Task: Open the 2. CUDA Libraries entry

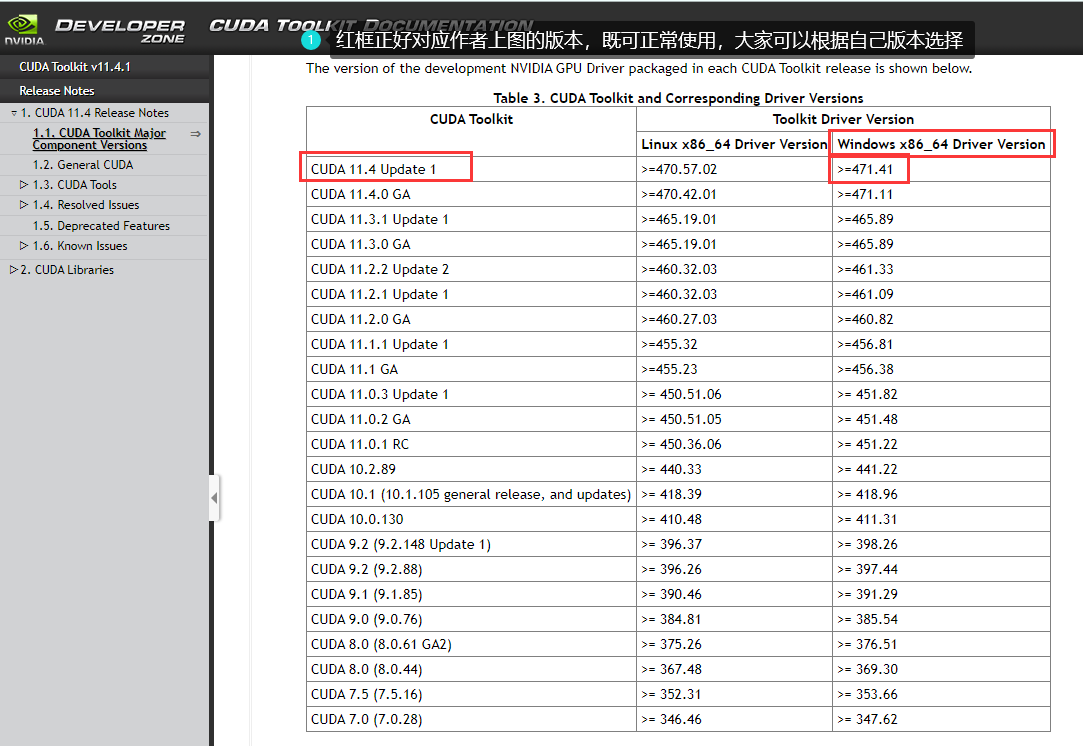Action: click(x=67, y=269)
